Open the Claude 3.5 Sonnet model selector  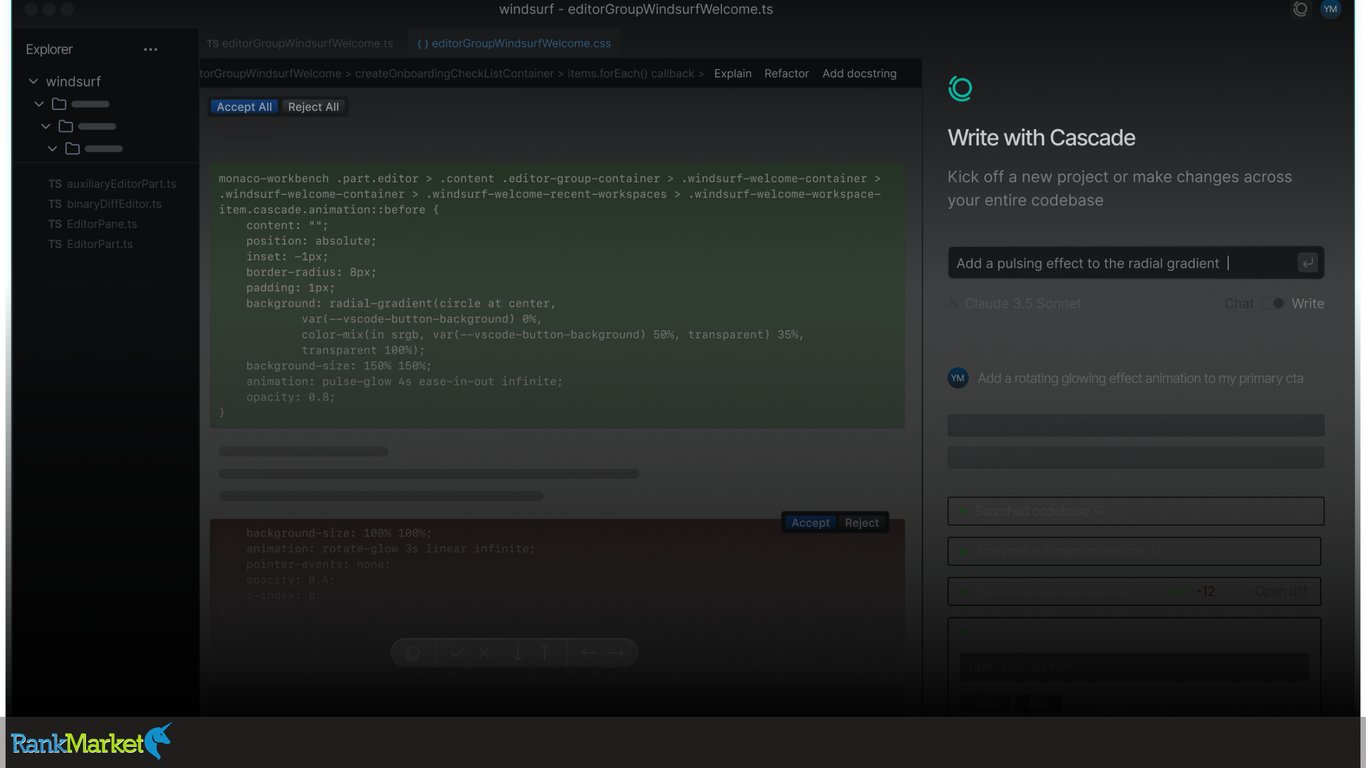[1015, 303]
